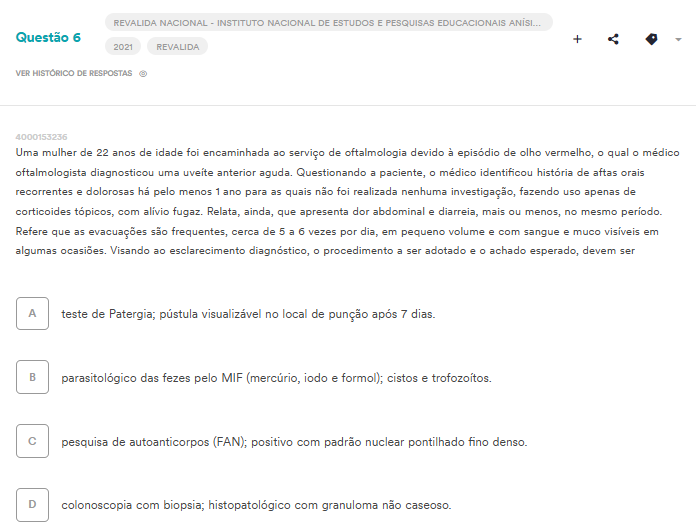696x531 pixels.
Task: Pick answer option D box
Action: [x=32, y=504]
